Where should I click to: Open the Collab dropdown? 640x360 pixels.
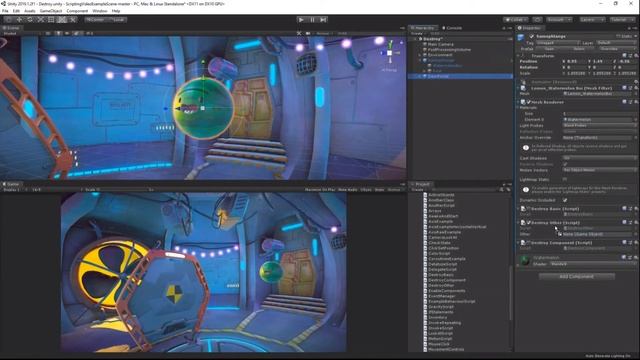click(516, 20)
